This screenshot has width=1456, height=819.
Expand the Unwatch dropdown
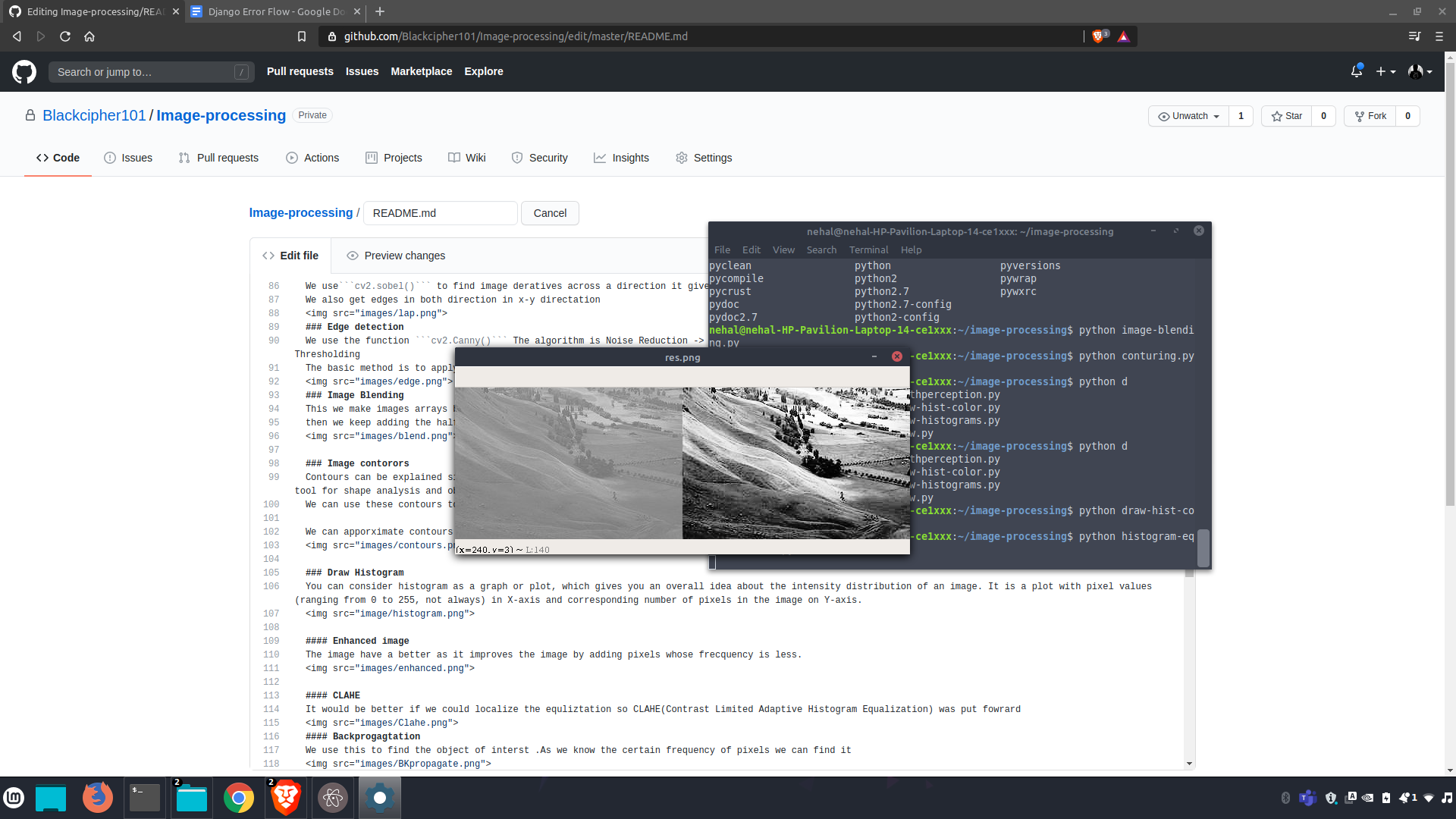click(1188, 116)
